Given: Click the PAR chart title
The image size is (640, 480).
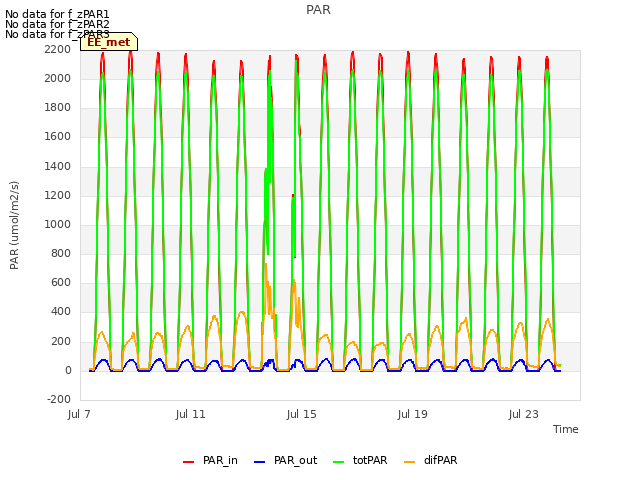Looking at the screenshot, I should tap(318, 10).
